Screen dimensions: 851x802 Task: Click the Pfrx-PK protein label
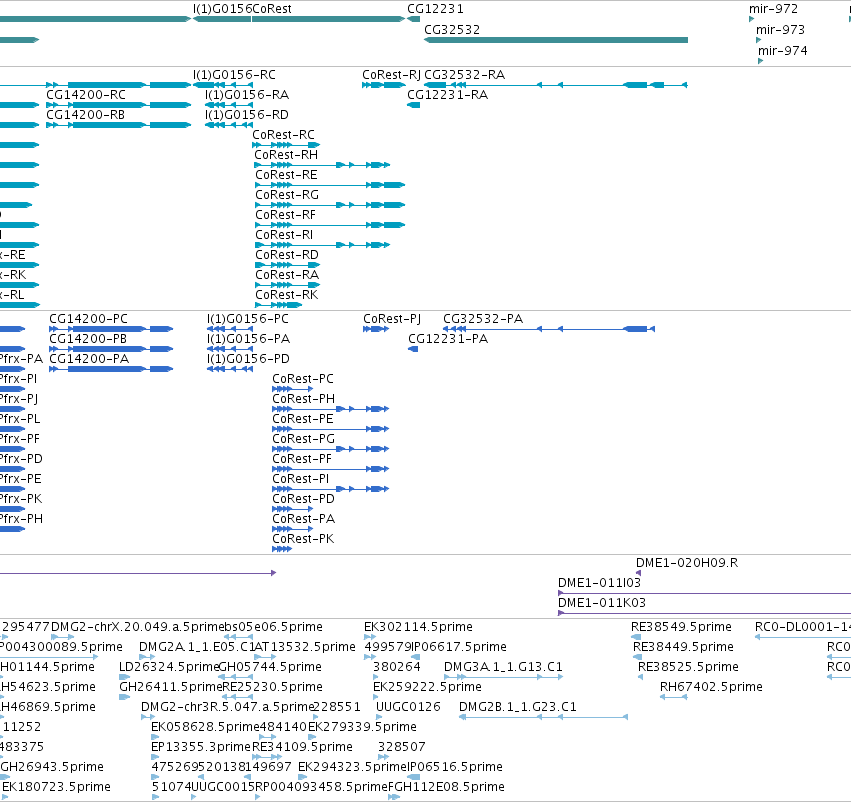tap(21, 499)
